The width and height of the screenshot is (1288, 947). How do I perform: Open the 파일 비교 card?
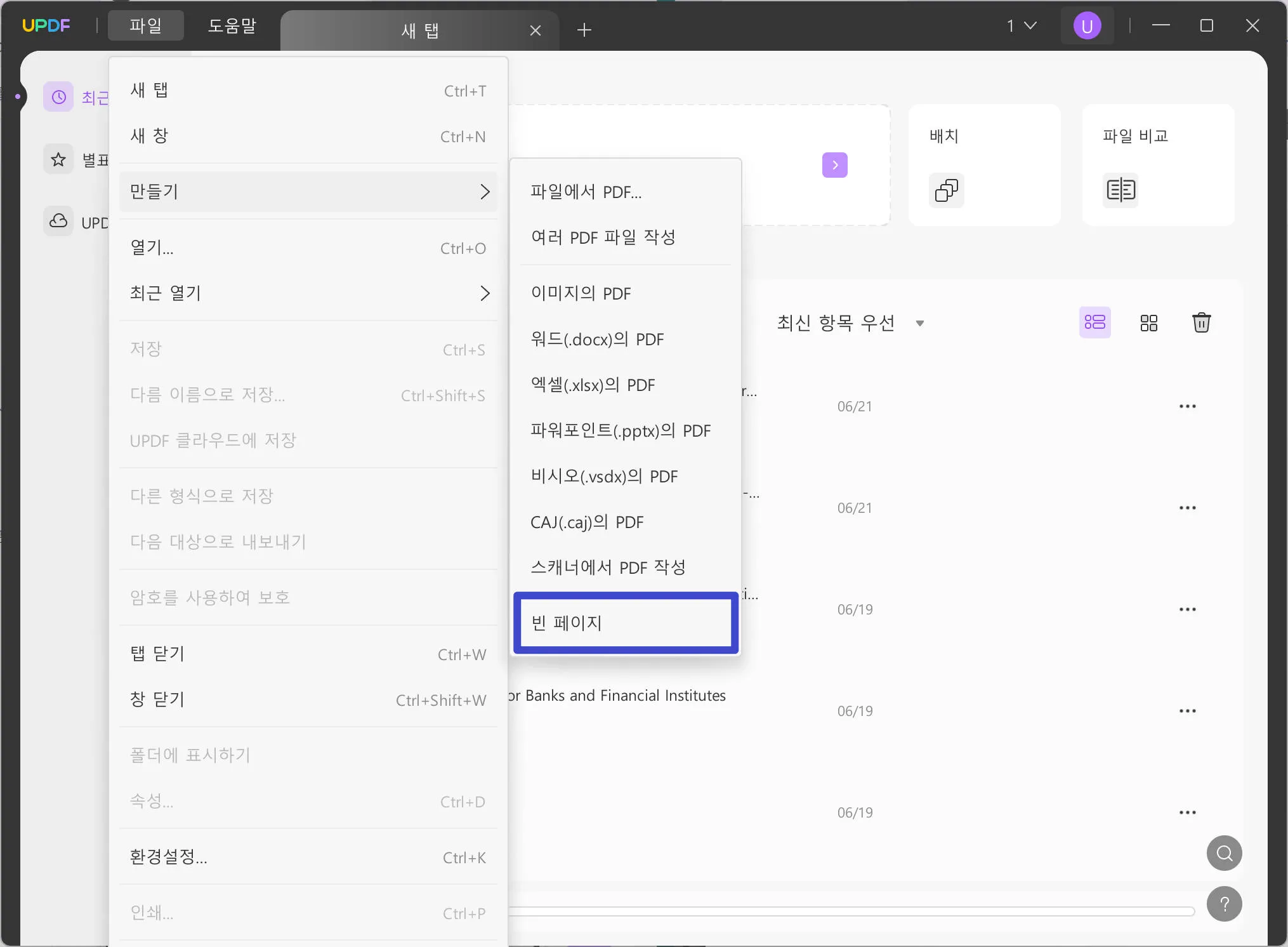point(1158,165)
